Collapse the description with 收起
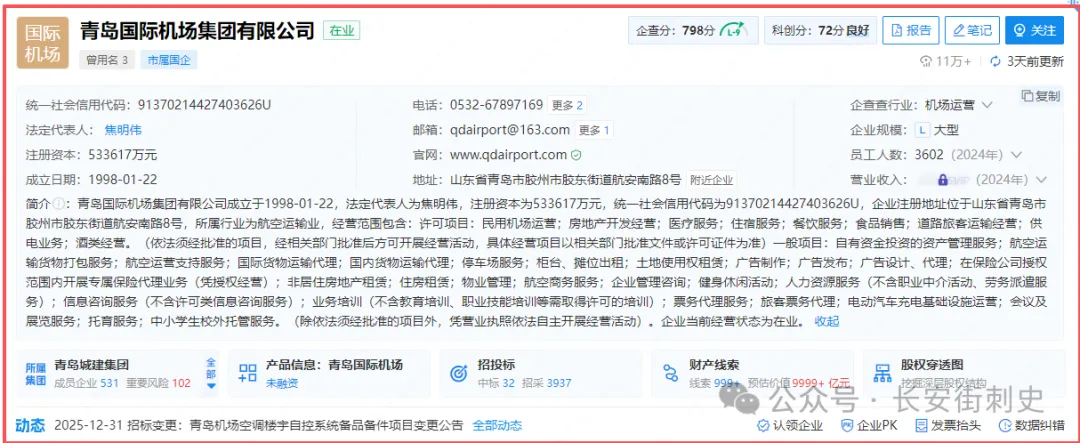 [827, 321]
